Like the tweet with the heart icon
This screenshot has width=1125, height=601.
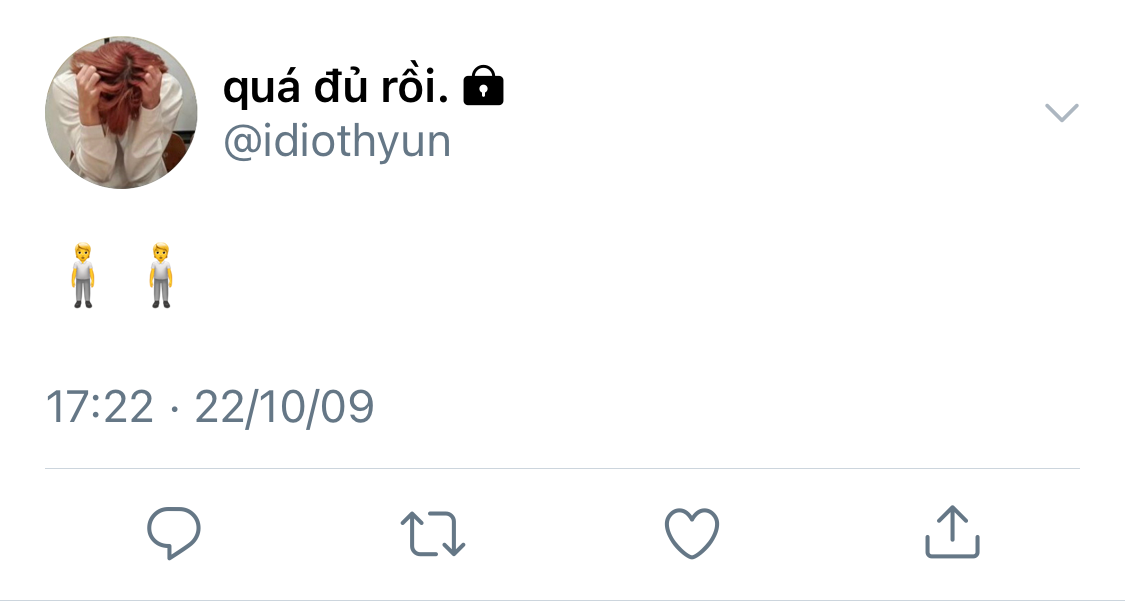692,533
